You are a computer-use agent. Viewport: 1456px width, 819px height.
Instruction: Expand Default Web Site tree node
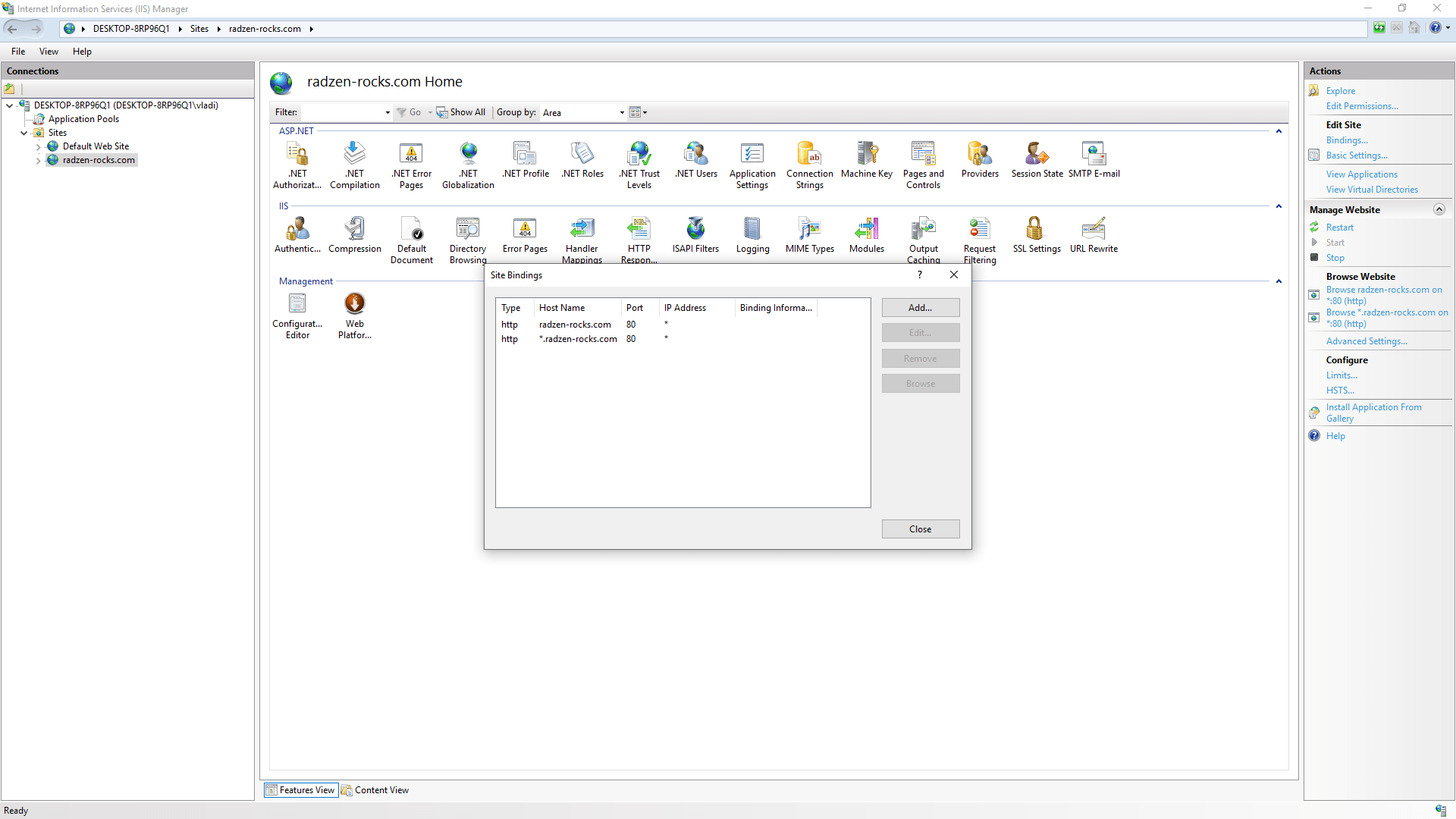tap(38, 146)
